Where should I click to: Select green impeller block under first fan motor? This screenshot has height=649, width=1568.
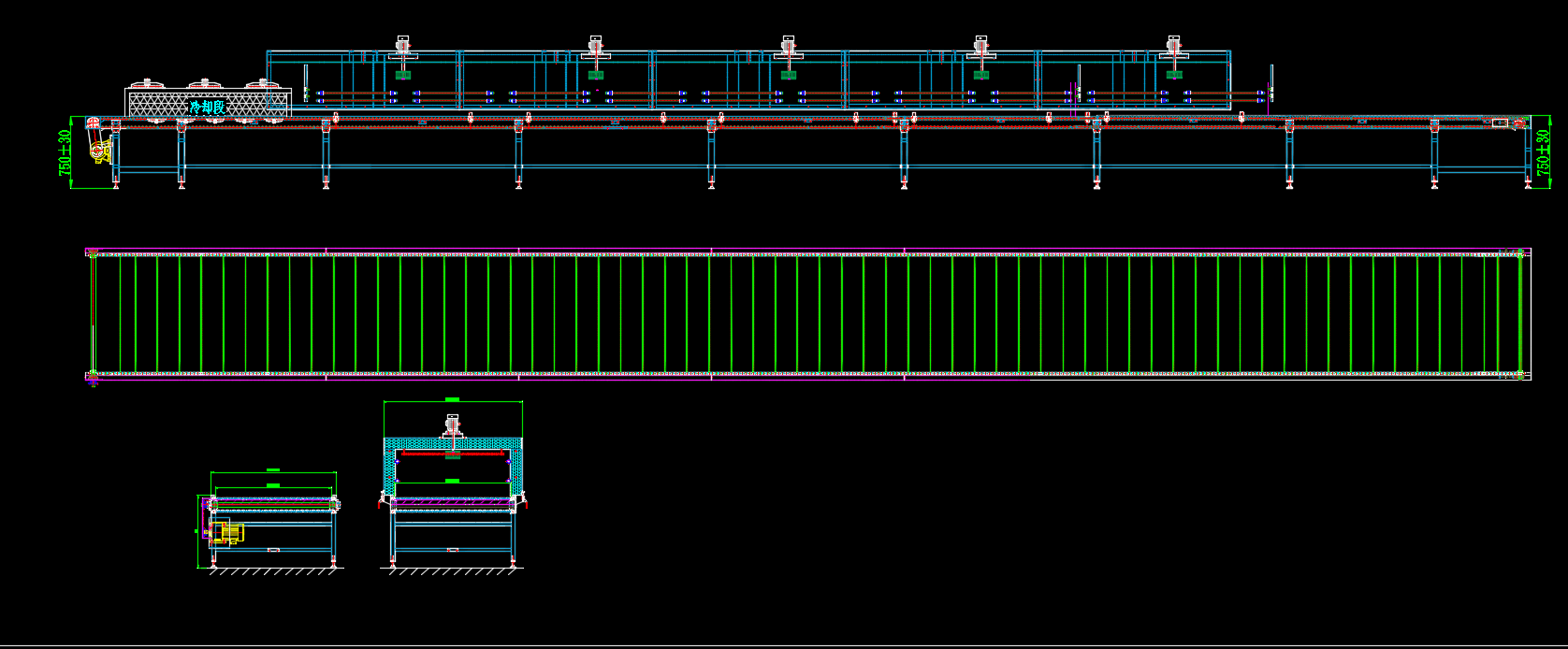pos(403,75)
